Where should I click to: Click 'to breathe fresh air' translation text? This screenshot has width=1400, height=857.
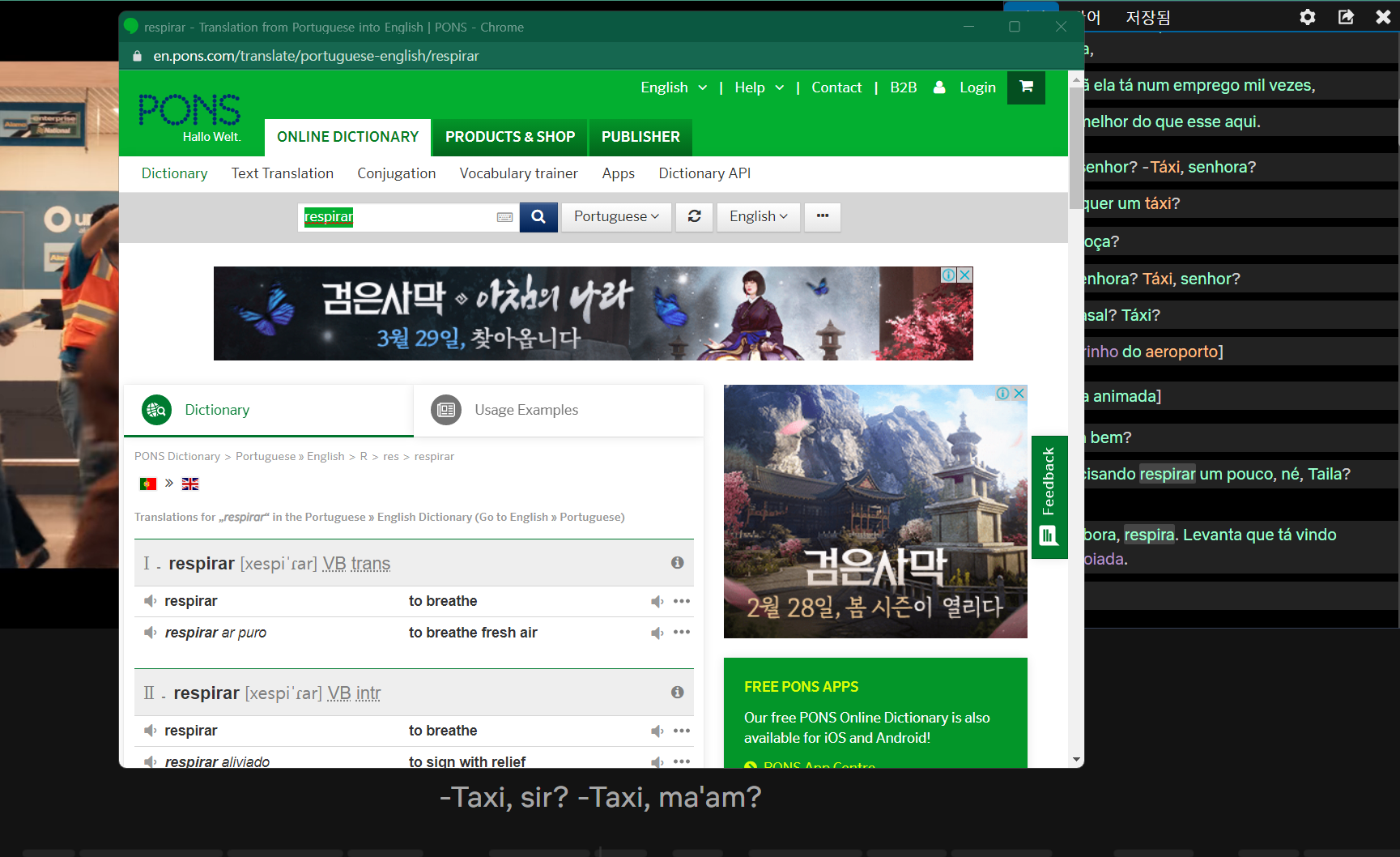click(x=473, y=633)
